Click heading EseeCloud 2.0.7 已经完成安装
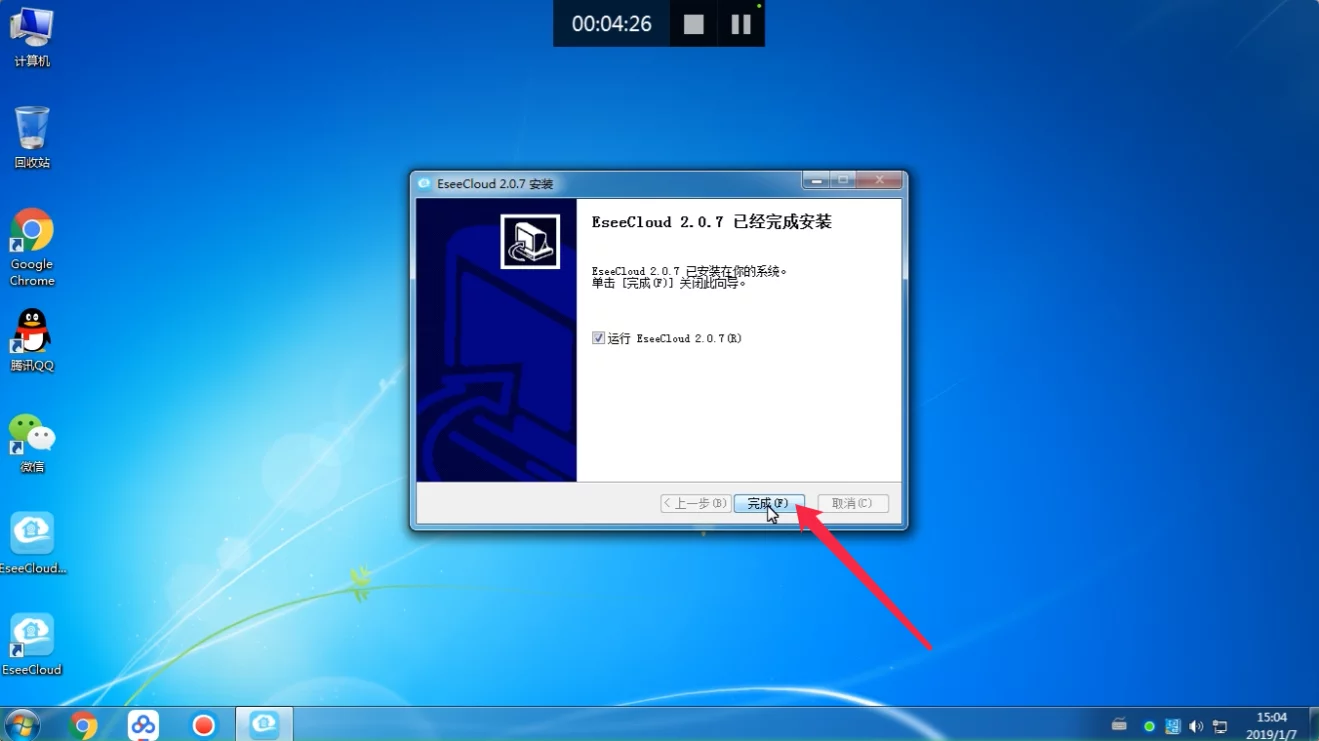 (x=712, y=222)
